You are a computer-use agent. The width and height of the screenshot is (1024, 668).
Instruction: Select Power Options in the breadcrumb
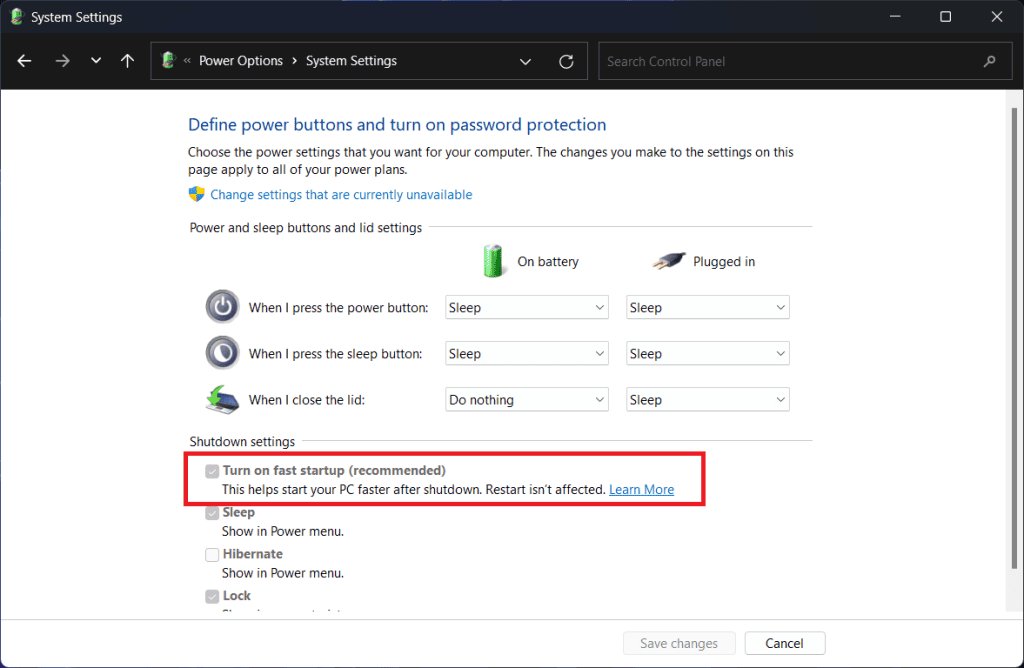pos(240,60)
